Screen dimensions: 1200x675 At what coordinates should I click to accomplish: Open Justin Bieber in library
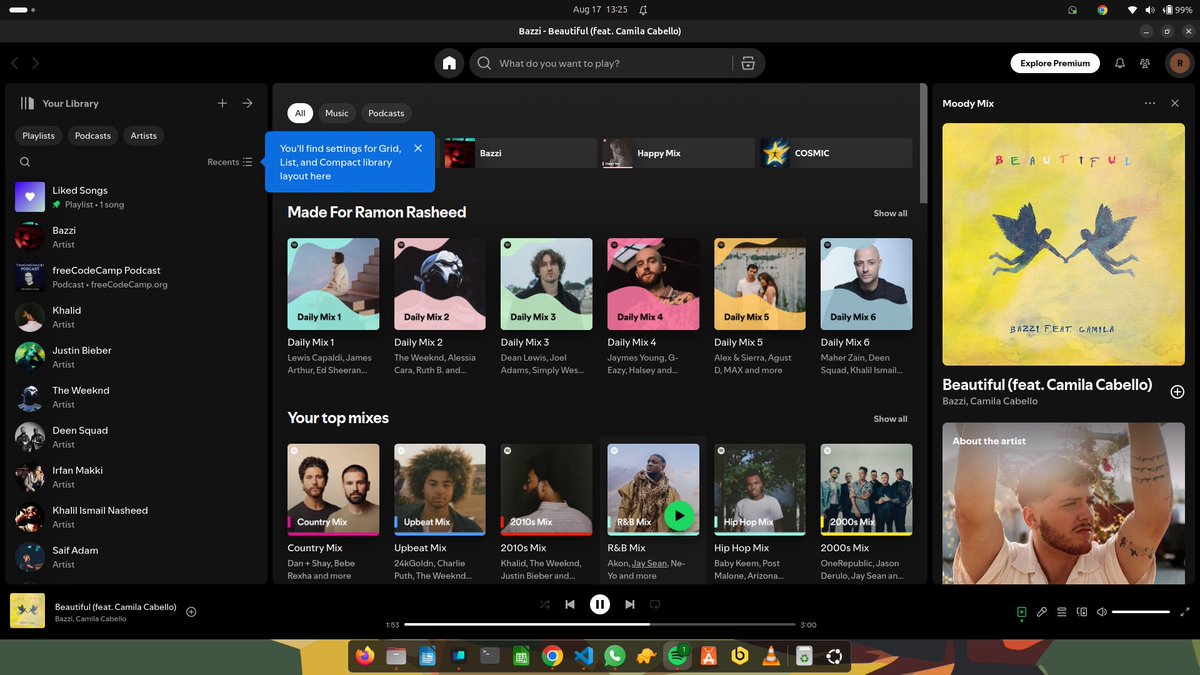(x=134, y=357)
